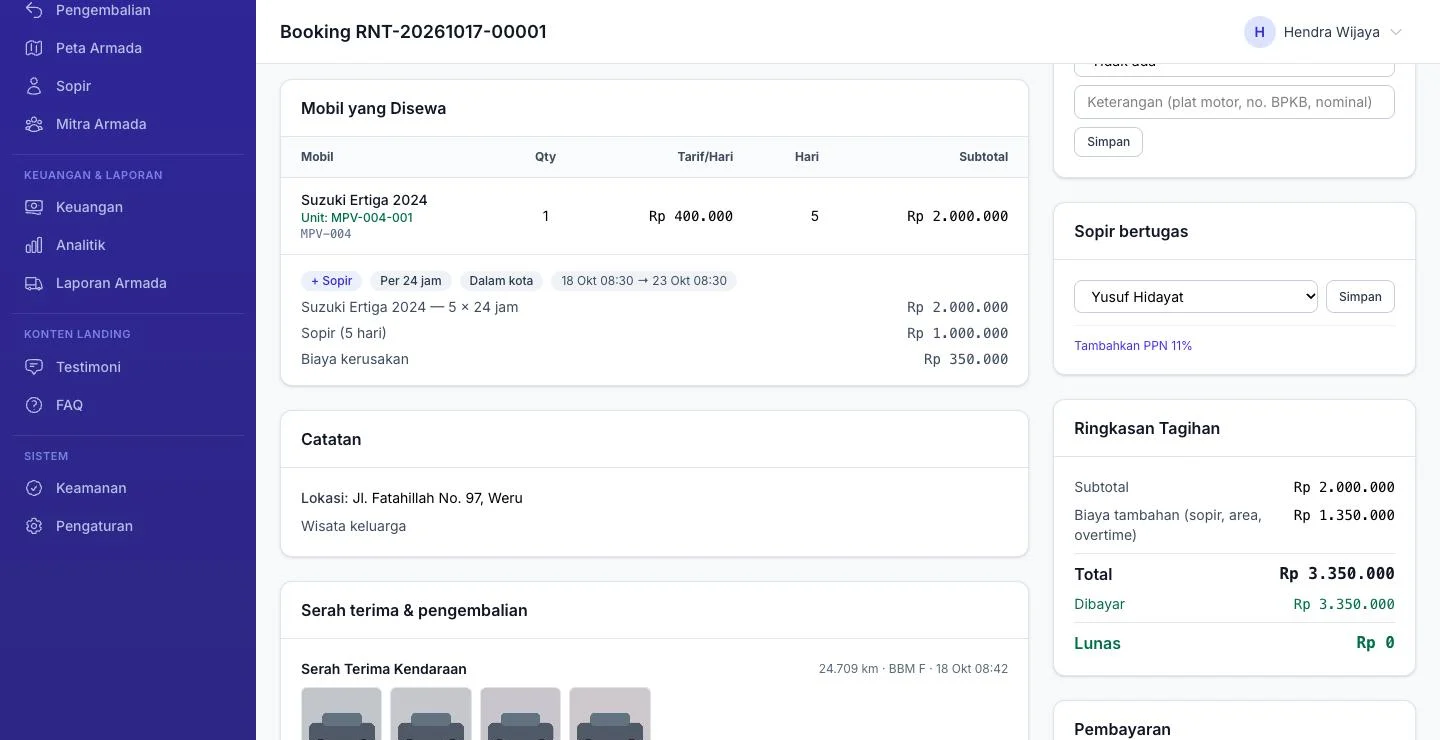This screenshot has height=740, width=1440.
Task: Click the FAQ question mark icon
Action: tap(34, 405)
